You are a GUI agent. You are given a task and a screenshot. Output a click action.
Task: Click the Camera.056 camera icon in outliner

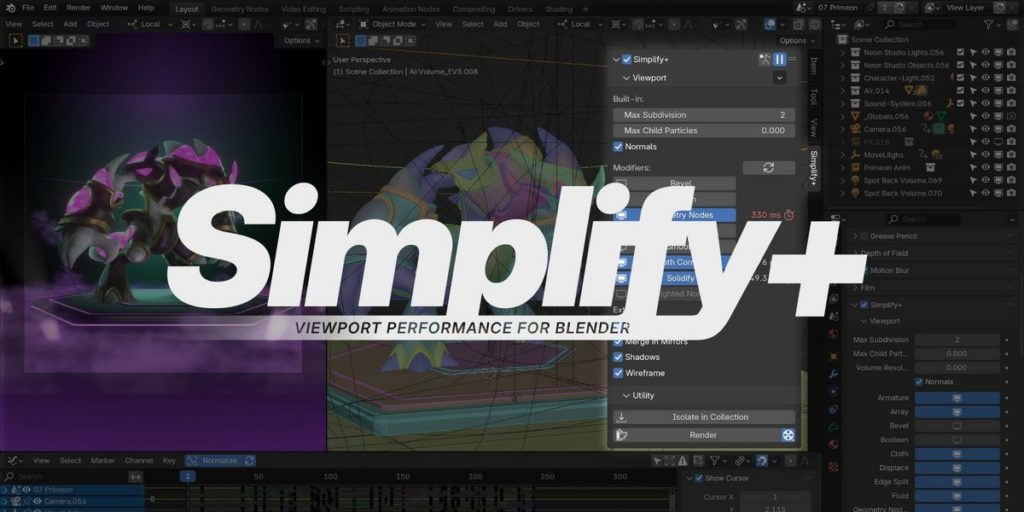(x=857, y=129)
